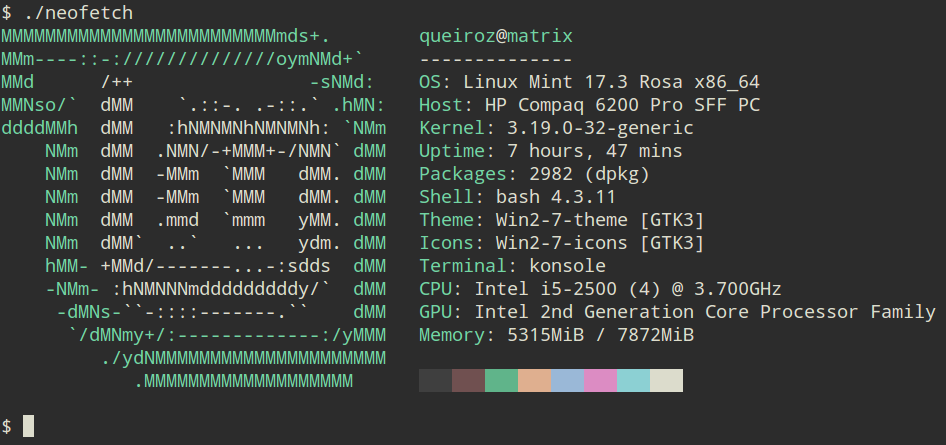The width and height of the screenshot is (946, 445).
Task: Click the Host line HP Compaq 6200
Action: pyautogui.click(x=589, y=105)
